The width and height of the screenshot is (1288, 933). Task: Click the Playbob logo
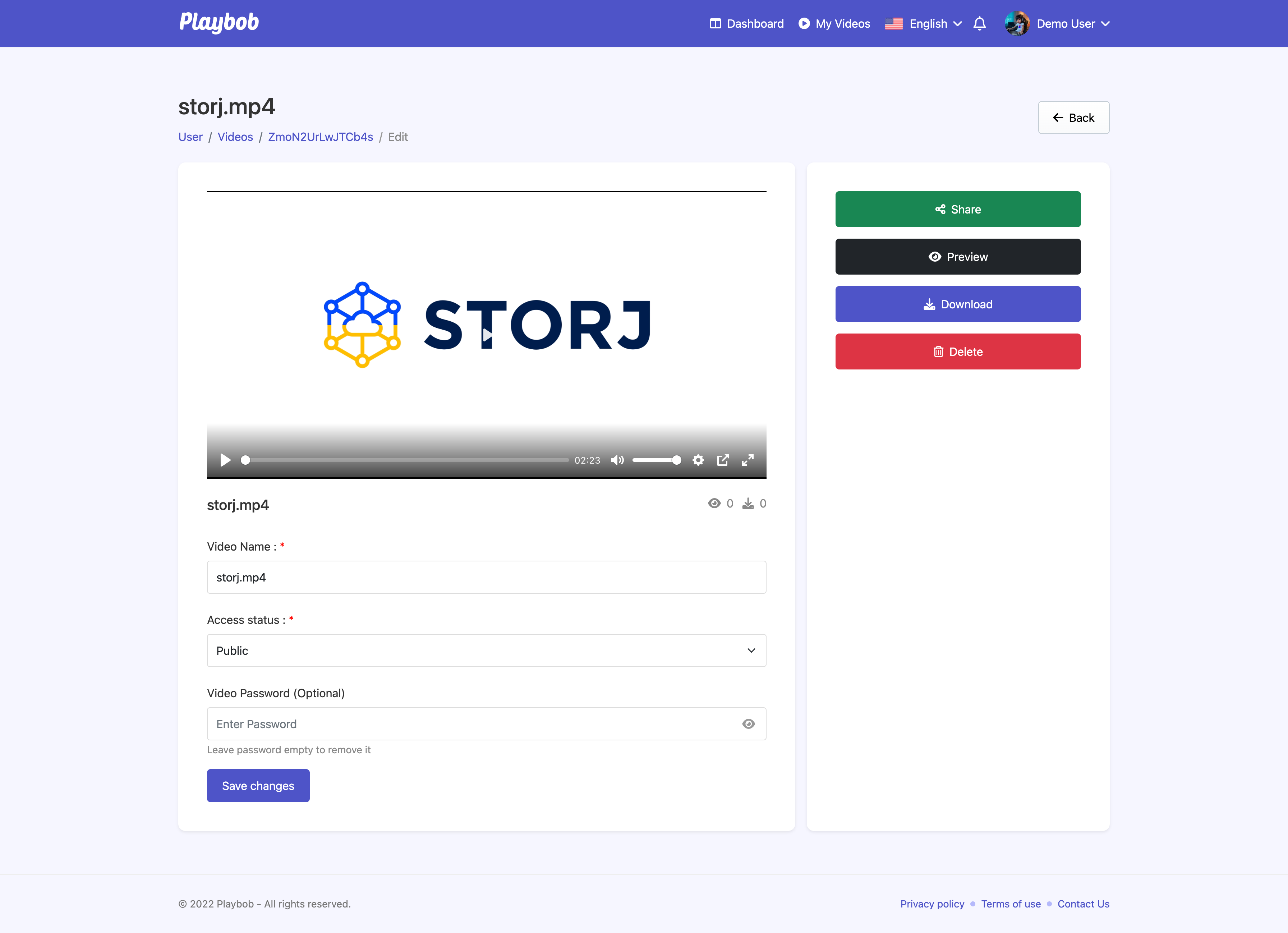coord(218,22)
